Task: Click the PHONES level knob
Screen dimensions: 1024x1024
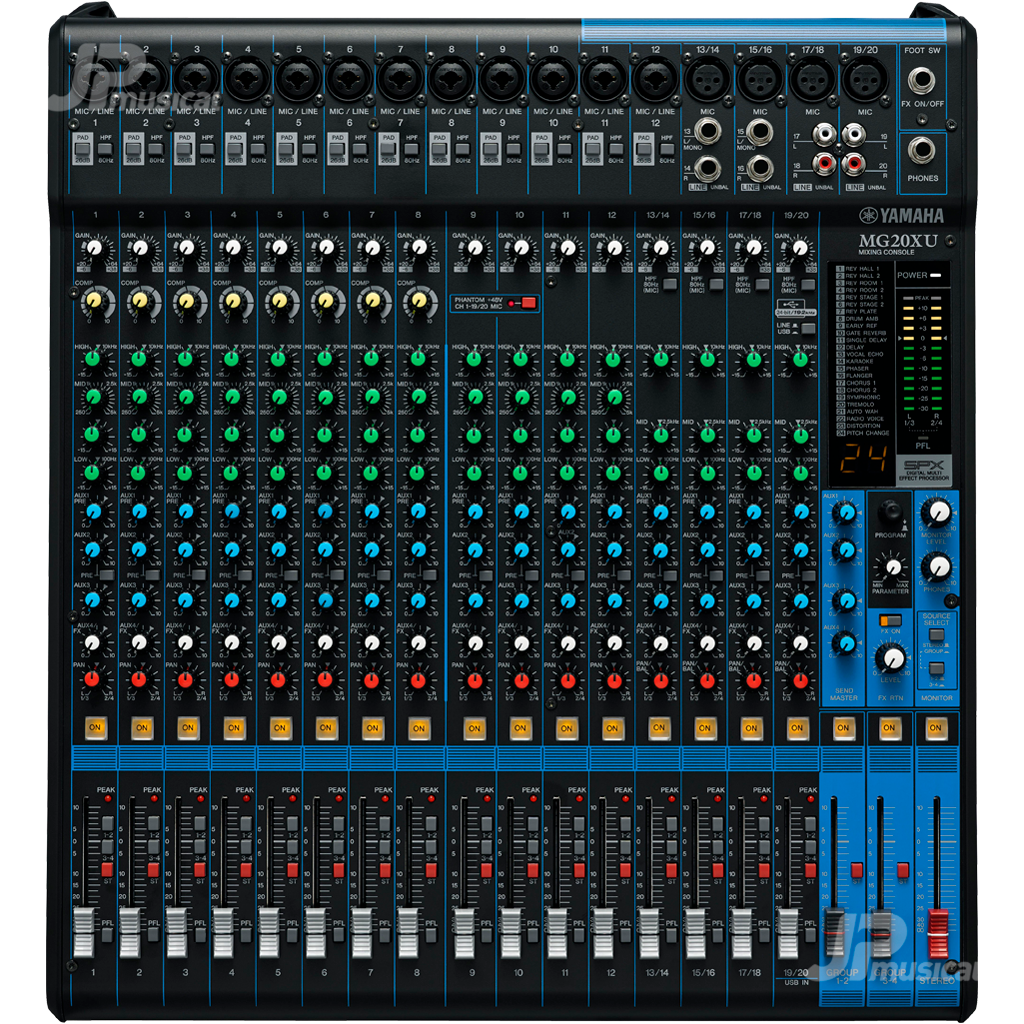Action: click(938, 567)
